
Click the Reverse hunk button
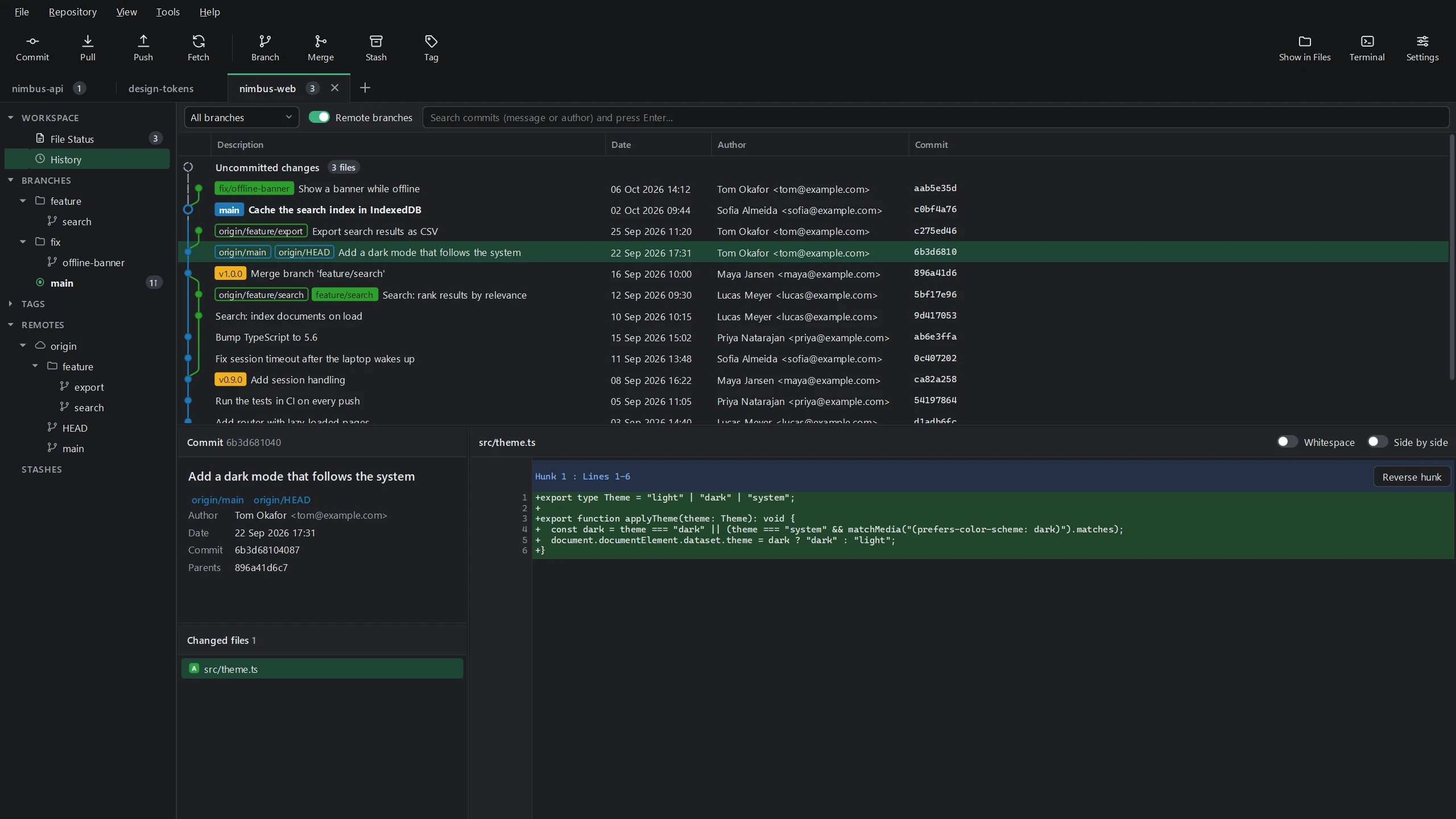[1412, 477]
